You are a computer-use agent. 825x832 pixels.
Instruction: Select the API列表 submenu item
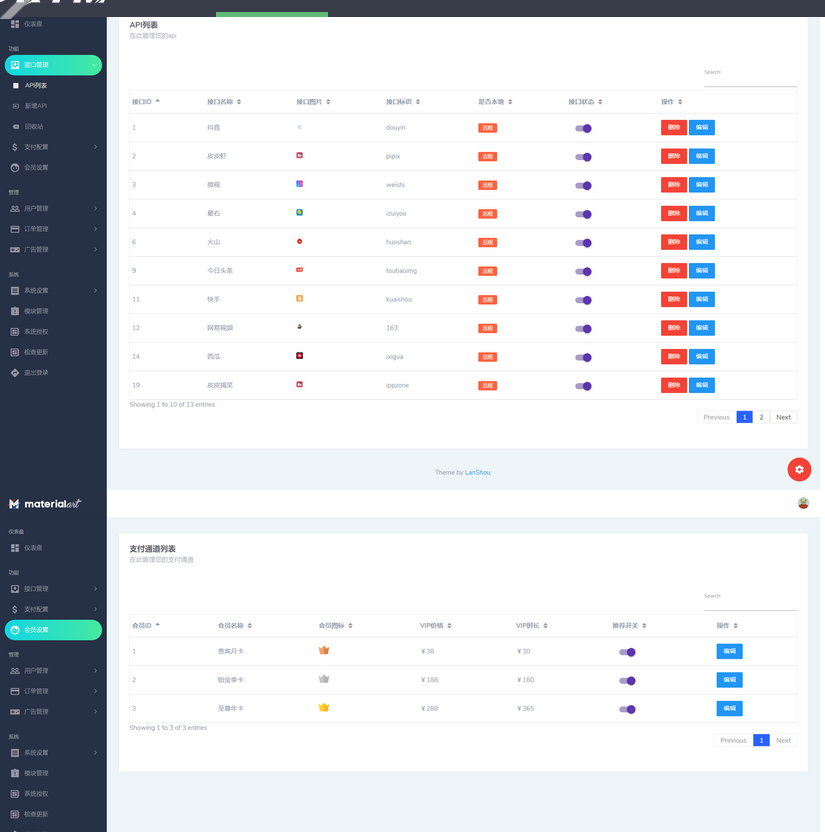[36, 86]
